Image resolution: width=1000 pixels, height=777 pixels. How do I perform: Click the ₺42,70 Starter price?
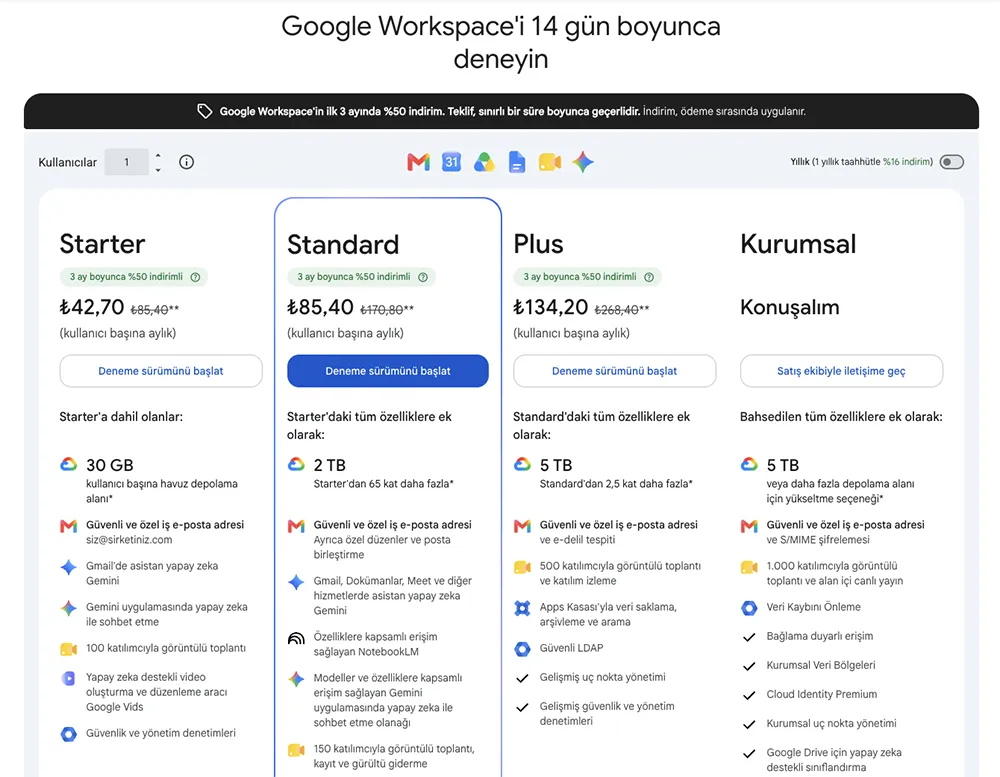click(92, 307)
